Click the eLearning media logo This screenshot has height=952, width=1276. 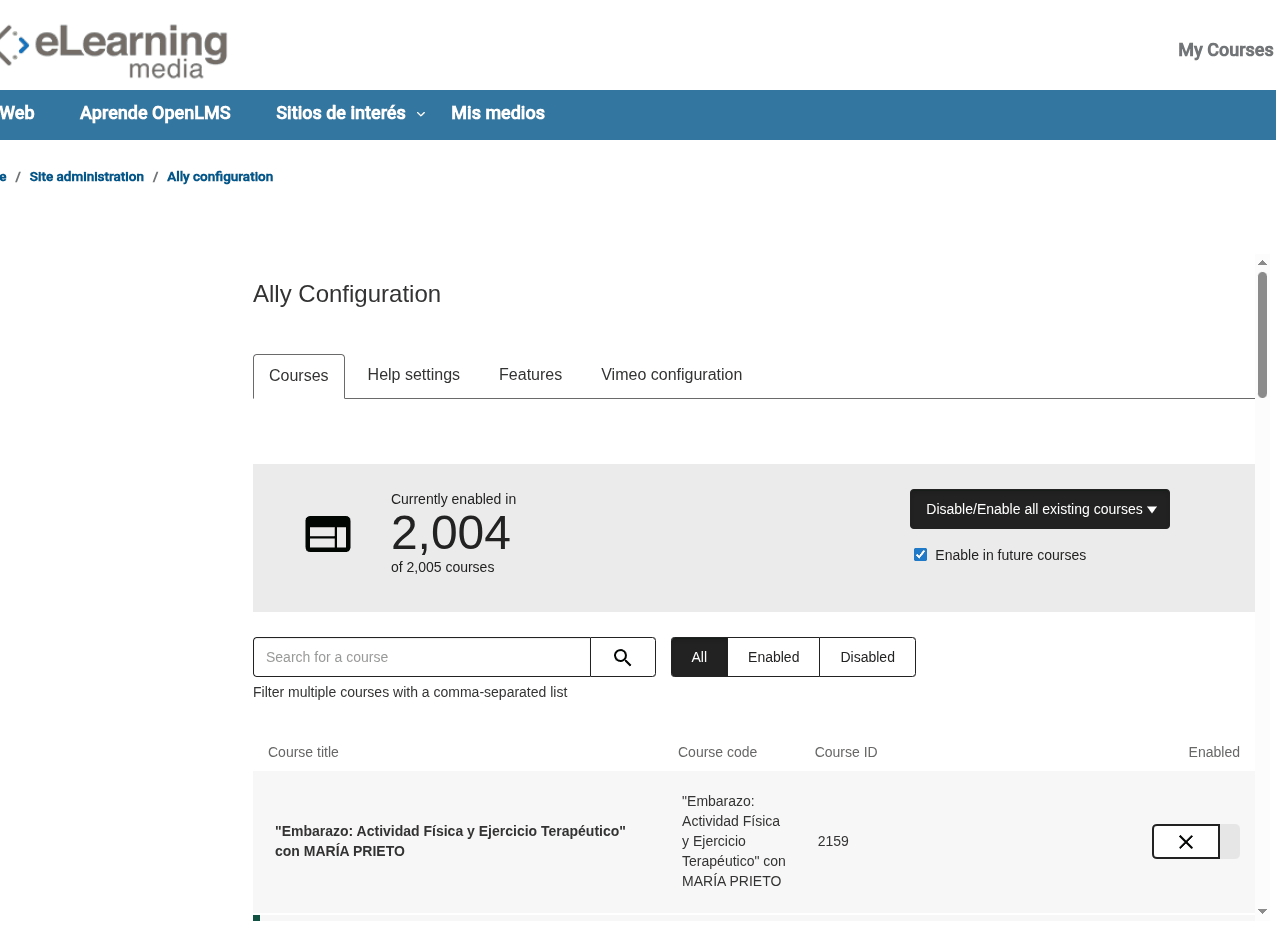tap(113, 50)
